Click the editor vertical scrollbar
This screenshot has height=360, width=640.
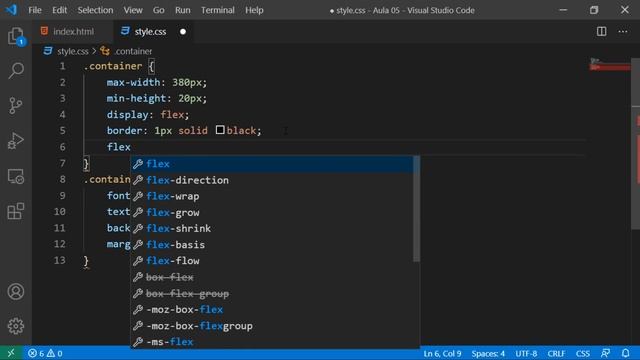click(x=636, y=144)
